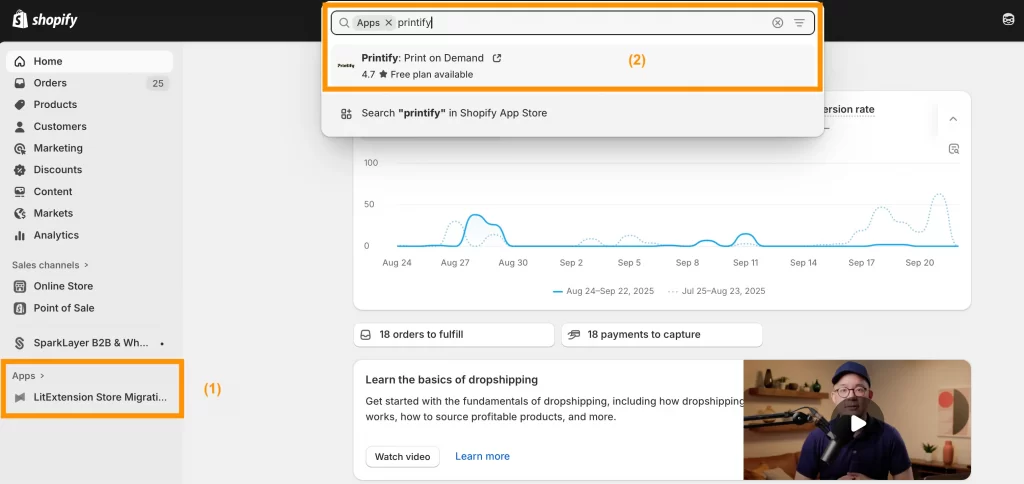Click the Watch video button
Image resolution: width=1024 pixels, height=484 pixels.
(x=402, y=457)
